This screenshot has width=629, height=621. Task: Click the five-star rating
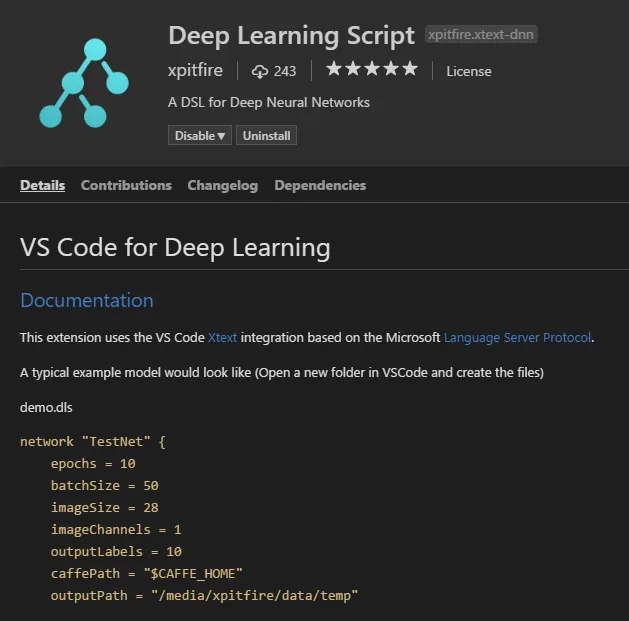coord(372,69)
